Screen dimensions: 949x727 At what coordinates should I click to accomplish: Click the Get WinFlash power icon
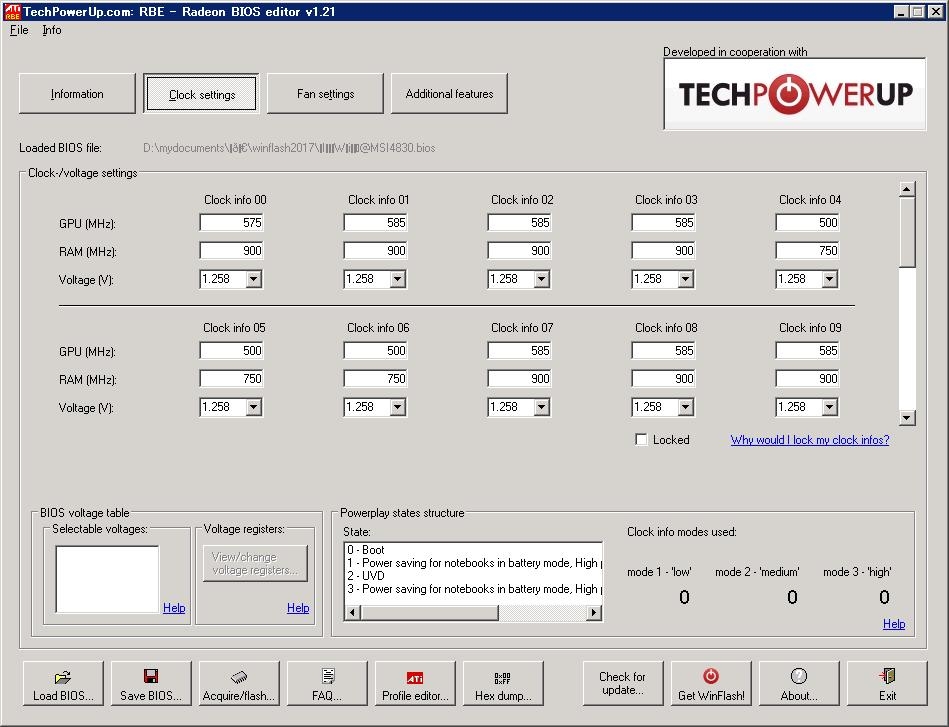pos(711,677)
